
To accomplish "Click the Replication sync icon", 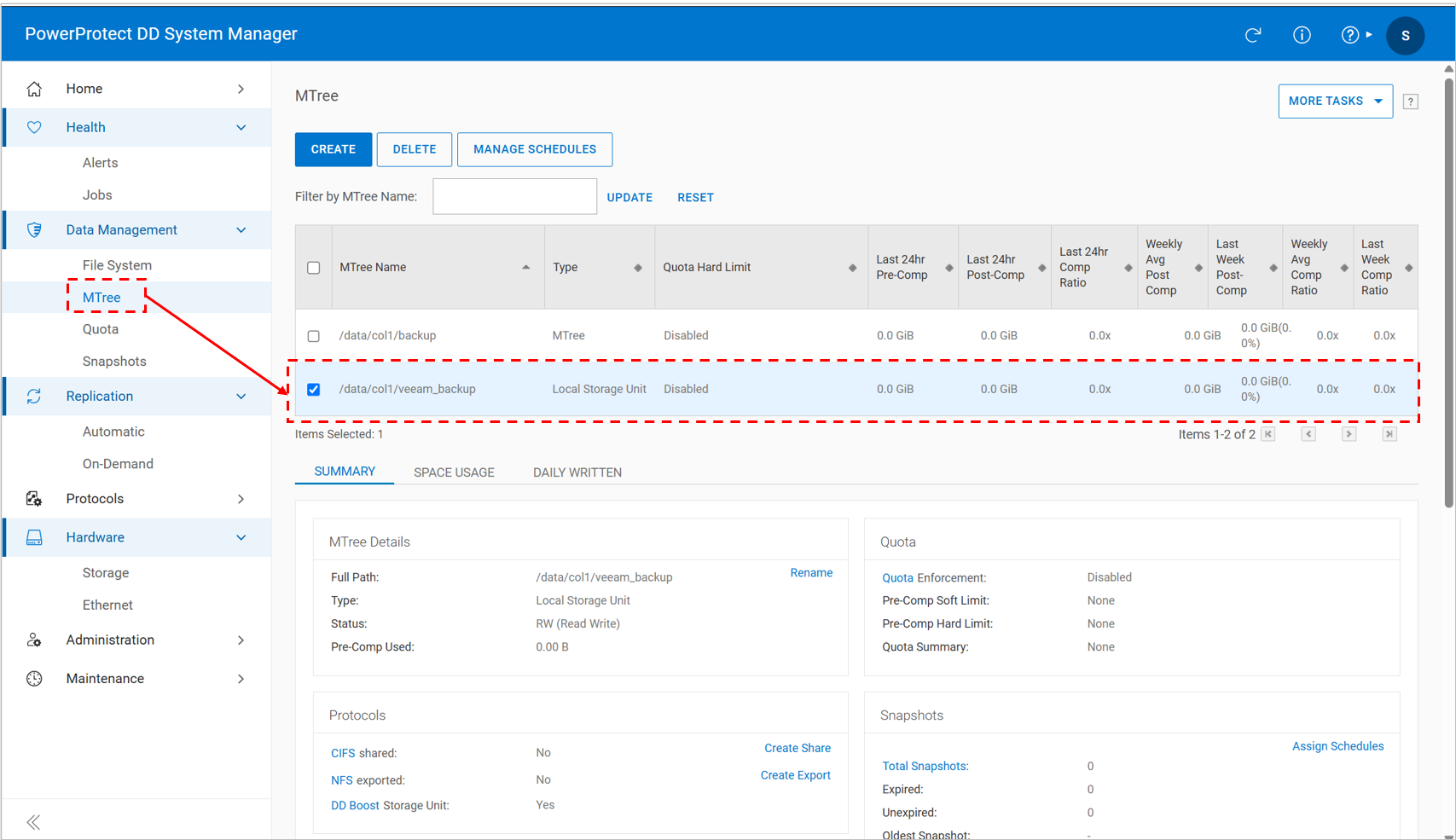I will click(x=34, y=396).
